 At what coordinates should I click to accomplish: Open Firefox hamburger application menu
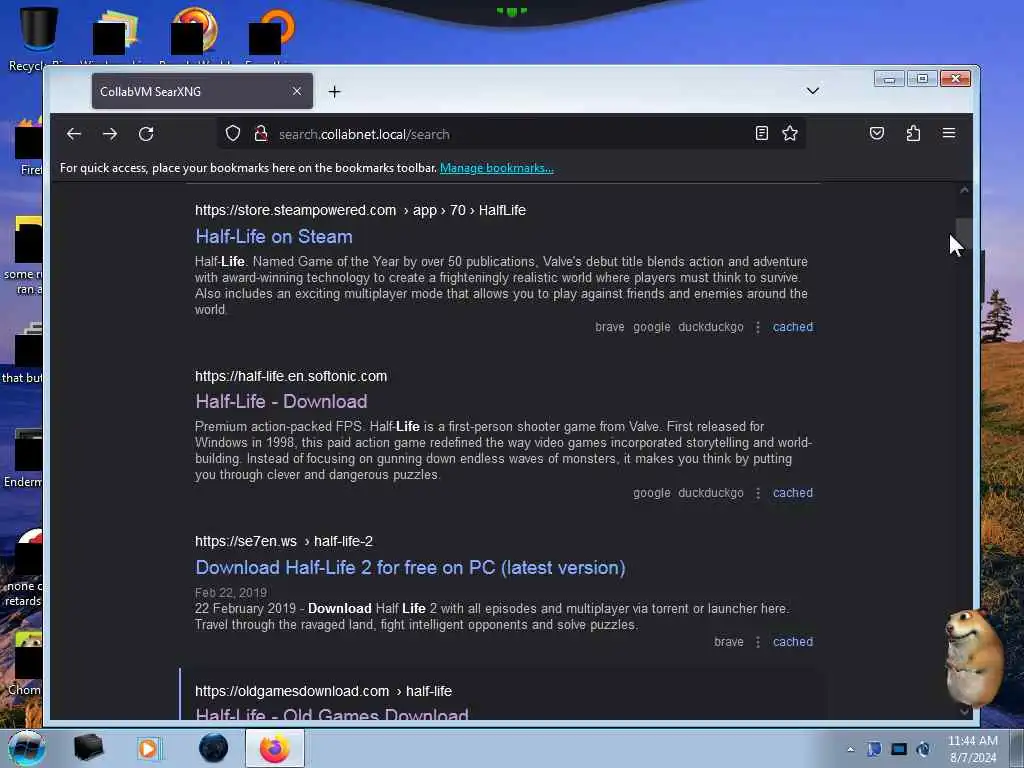949,133
